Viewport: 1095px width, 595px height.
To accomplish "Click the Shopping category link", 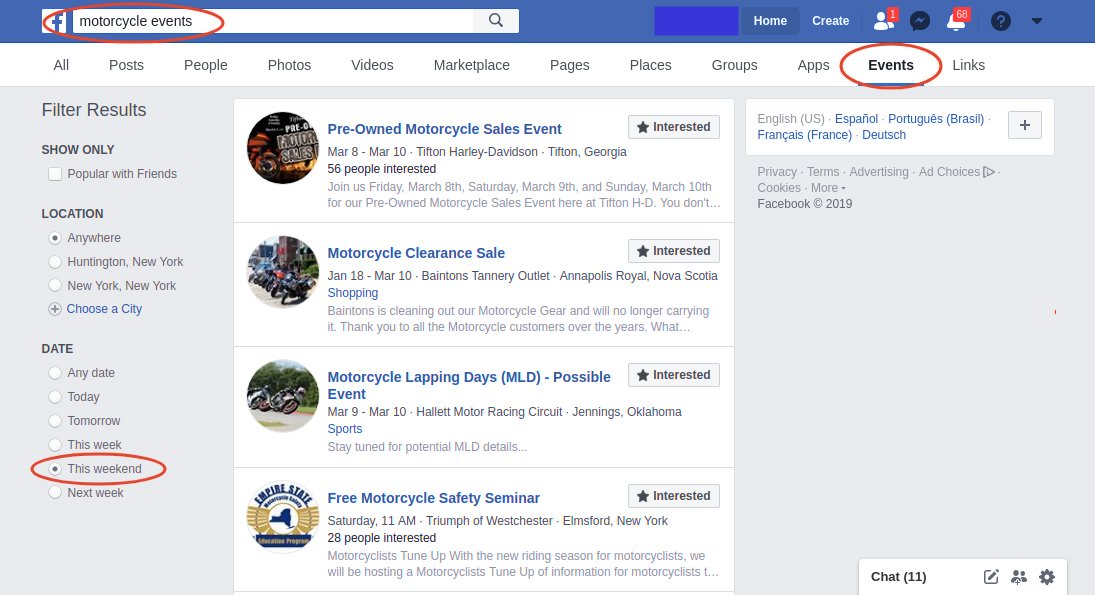I will [353, 293].
